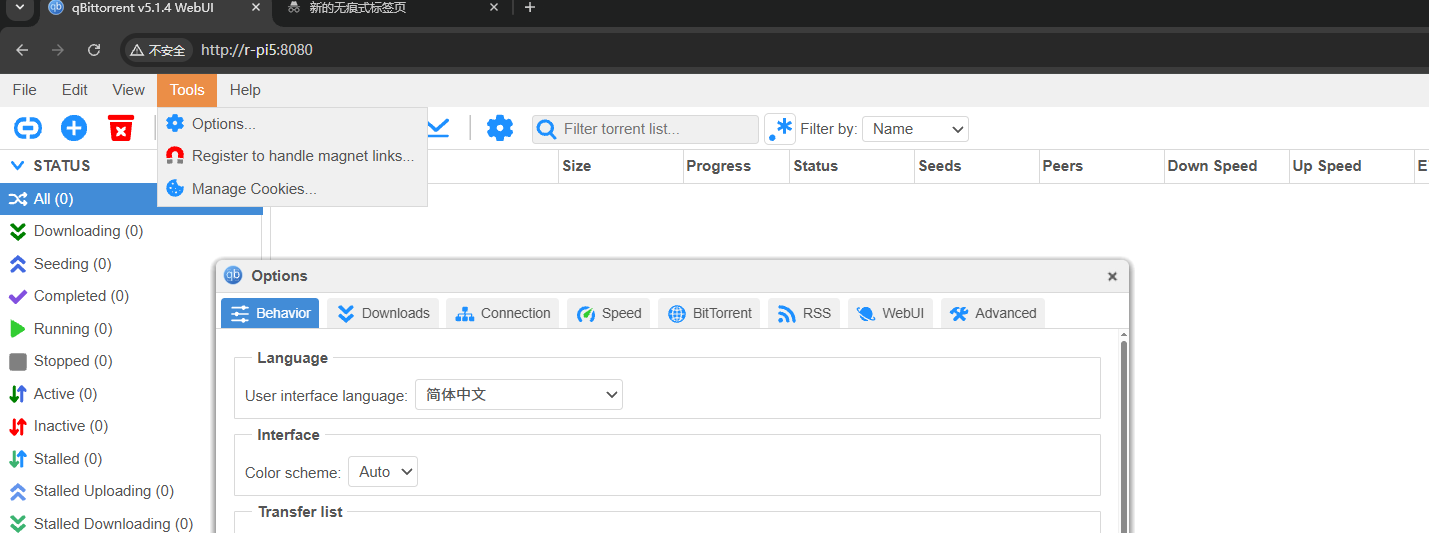Screen dimensions: 1429x533
Task: Close the highlighted Tools menu
Action: click(187, 90)
